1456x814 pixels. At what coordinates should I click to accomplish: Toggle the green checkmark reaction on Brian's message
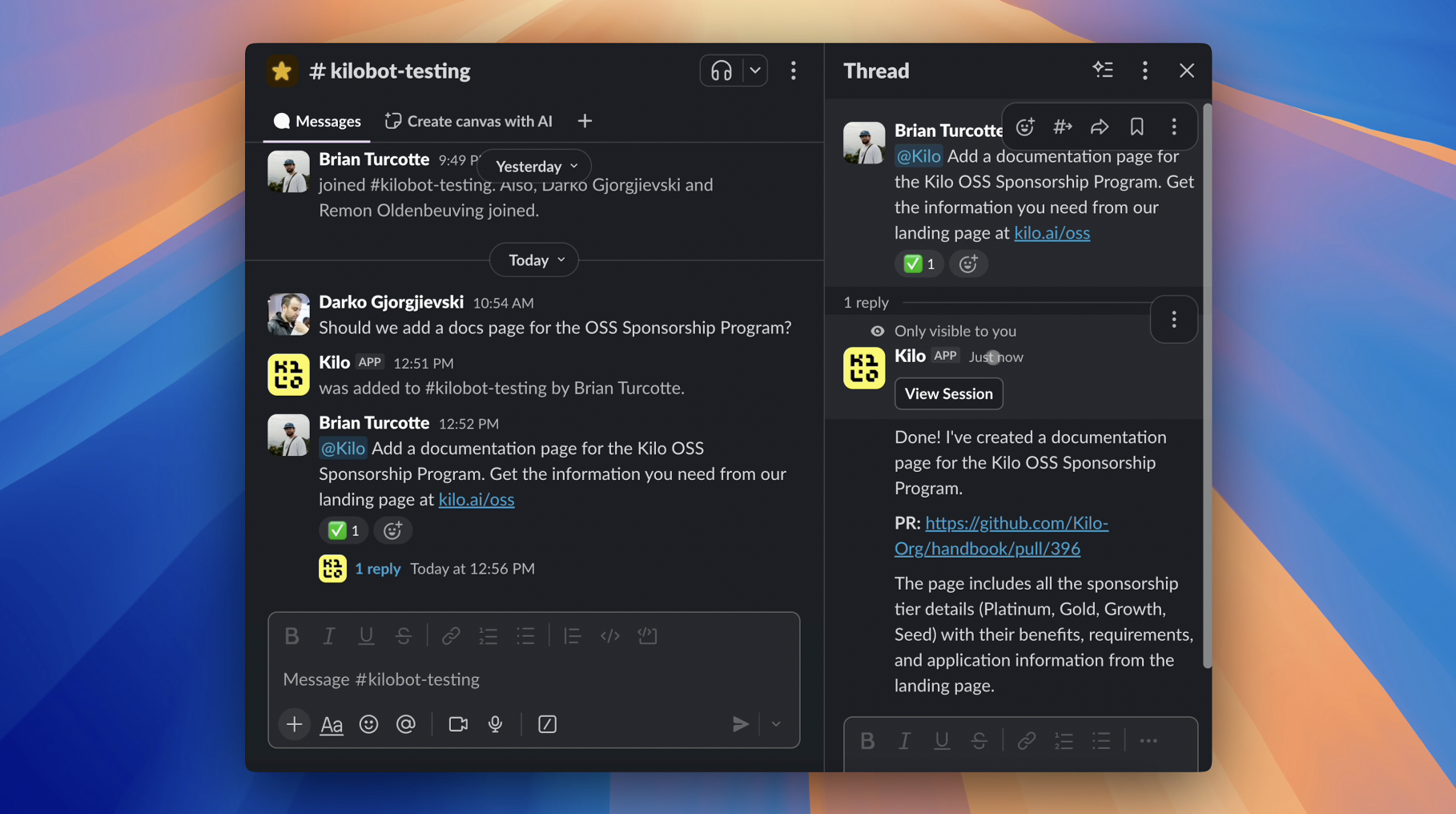pyautogui.click(x=343, y=530)
